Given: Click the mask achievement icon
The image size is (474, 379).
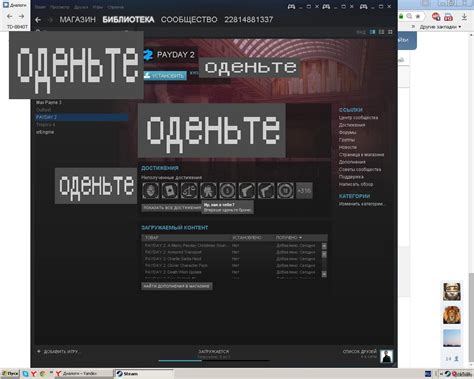Looking at the screenshot, I should 151,191.
